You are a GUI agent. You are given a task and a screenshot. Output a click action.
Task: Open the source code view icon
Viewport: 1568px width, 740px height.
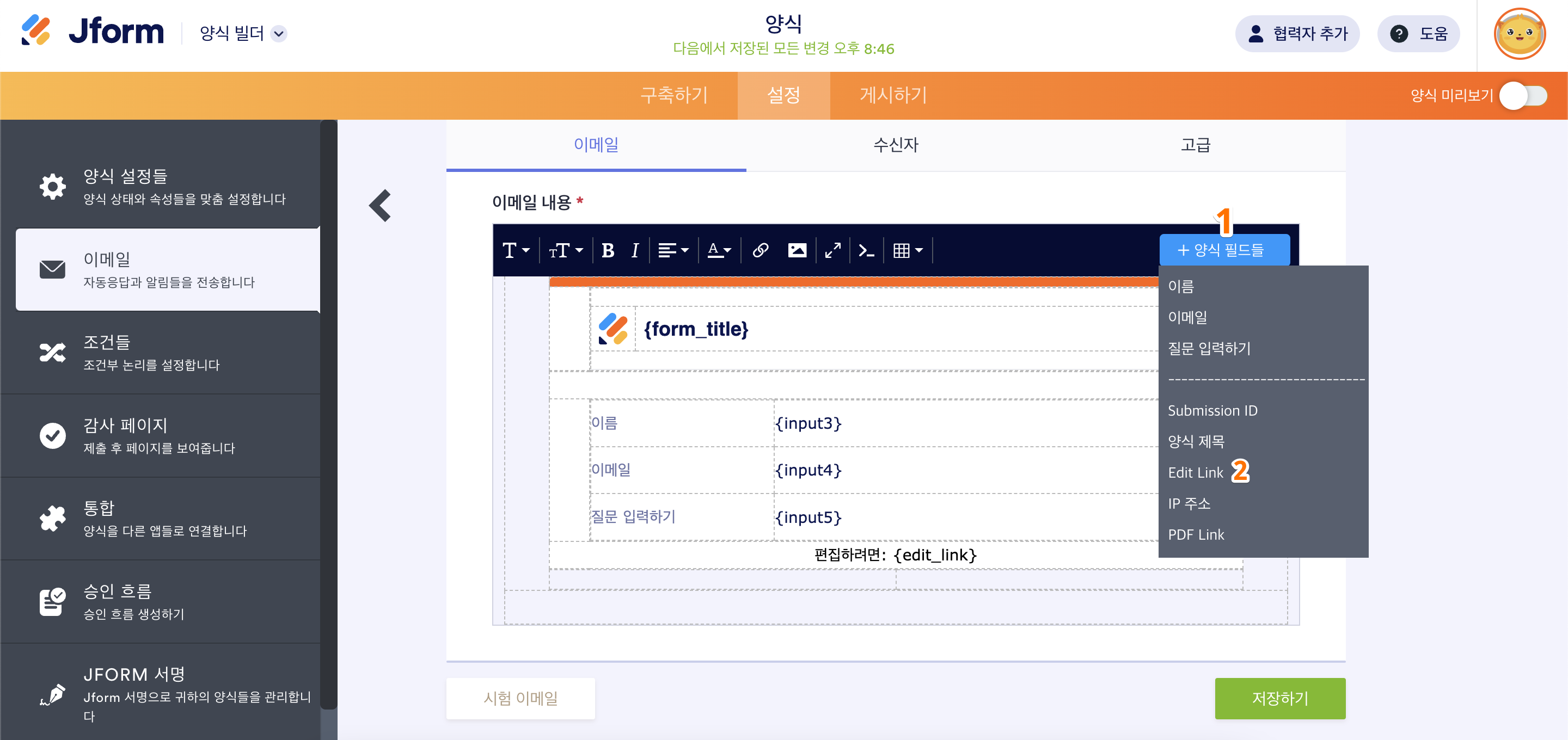(866, 250)
